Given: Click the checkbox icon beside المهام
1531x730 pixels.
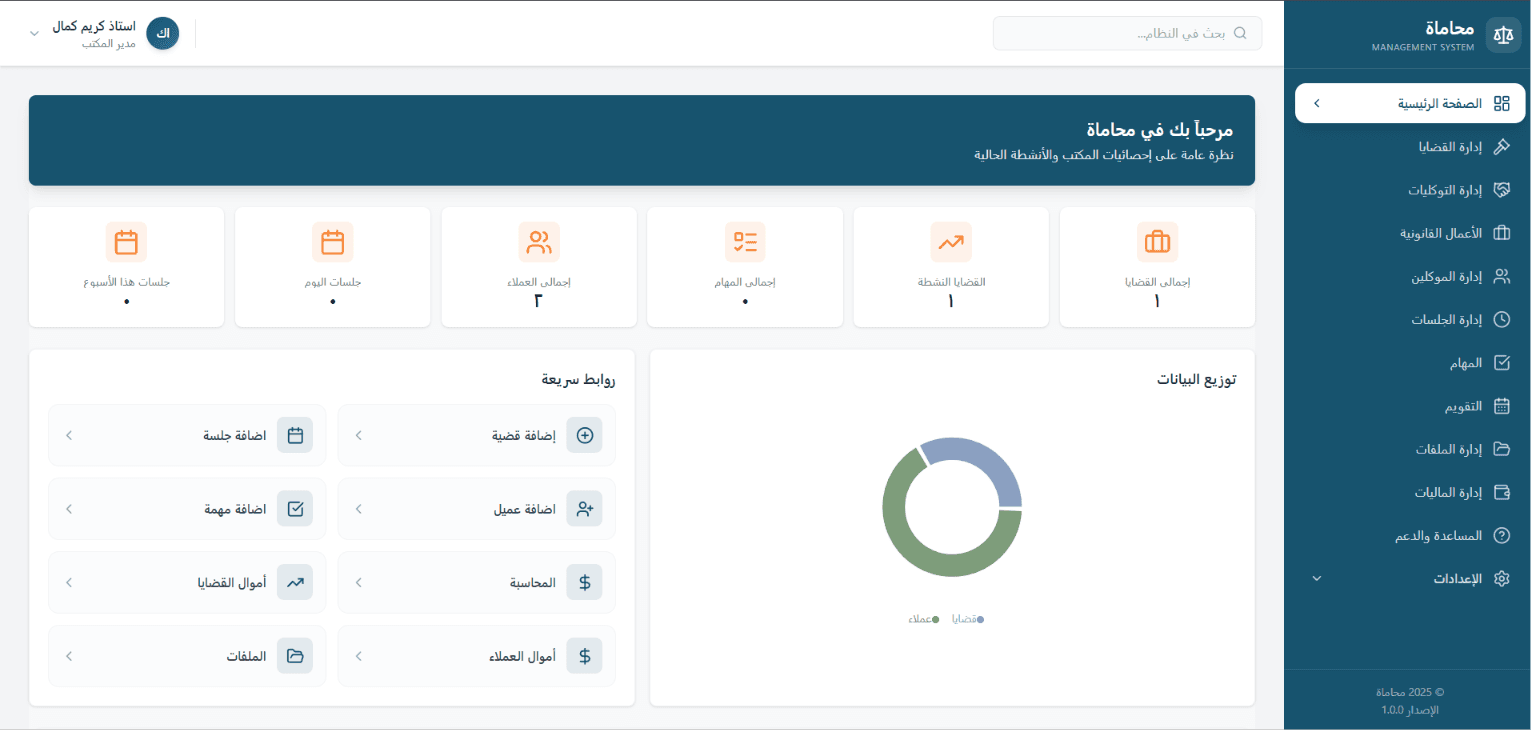Looking at the screenshot, I should coord(1501,363).
